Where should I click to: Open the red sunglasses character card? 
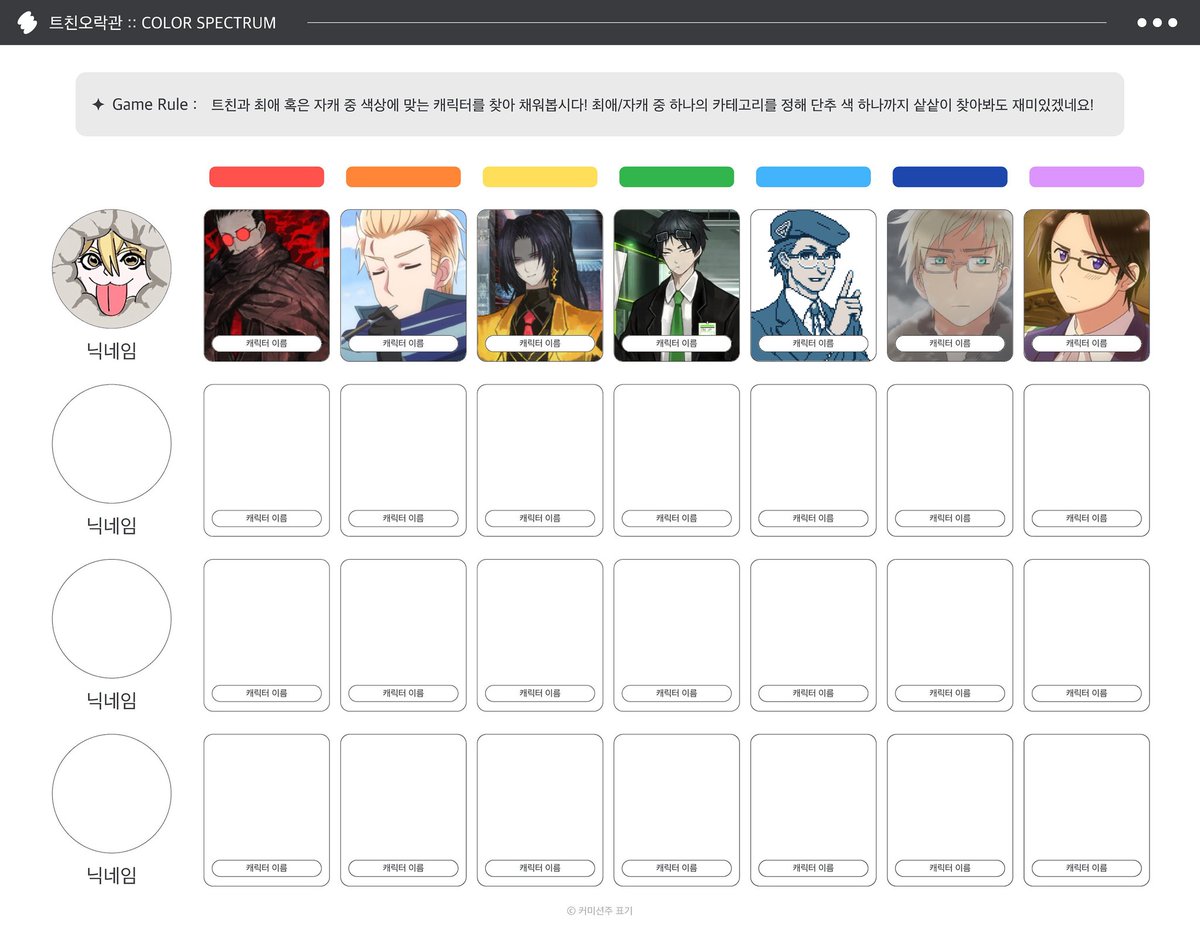tap(267, 285)
